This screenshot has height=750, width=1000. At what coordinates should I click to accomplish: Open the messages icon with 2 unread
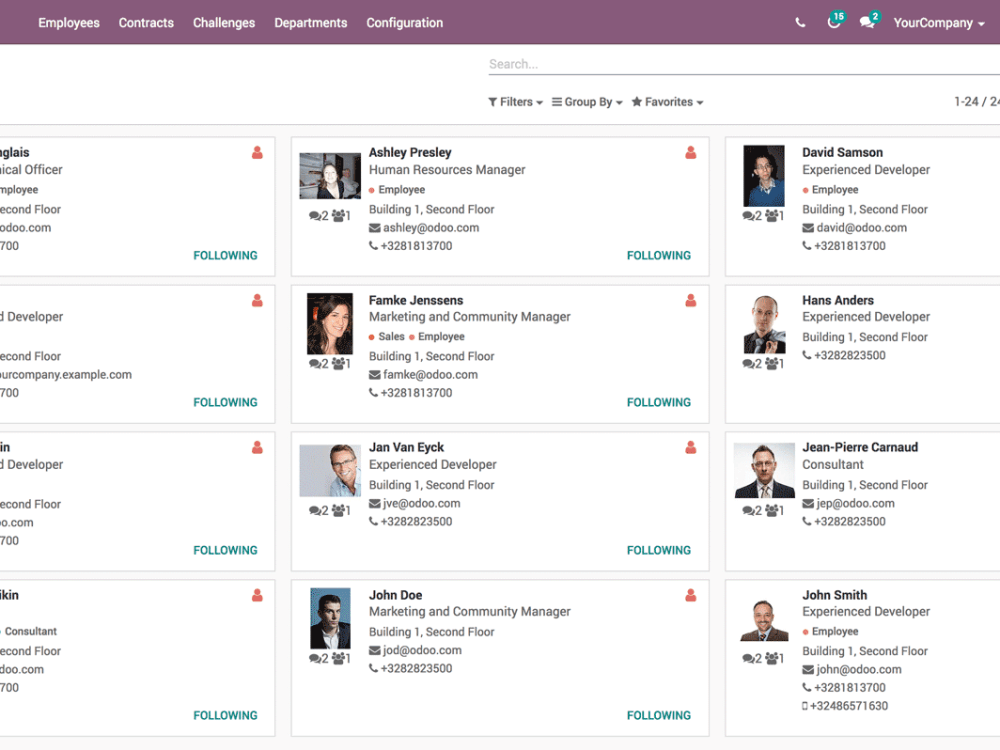tap(869, 22)
